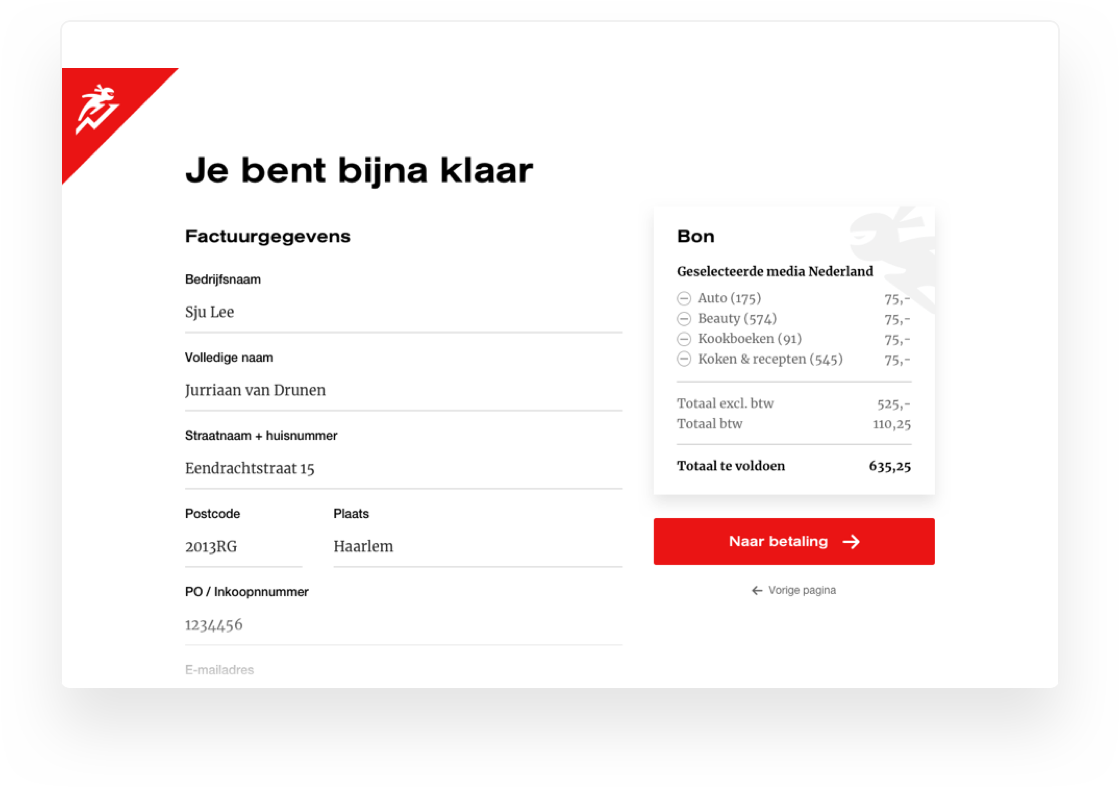Click the E-mailadres label at bottom
This screenshot has height=788, width=1120.
[219, 669]
